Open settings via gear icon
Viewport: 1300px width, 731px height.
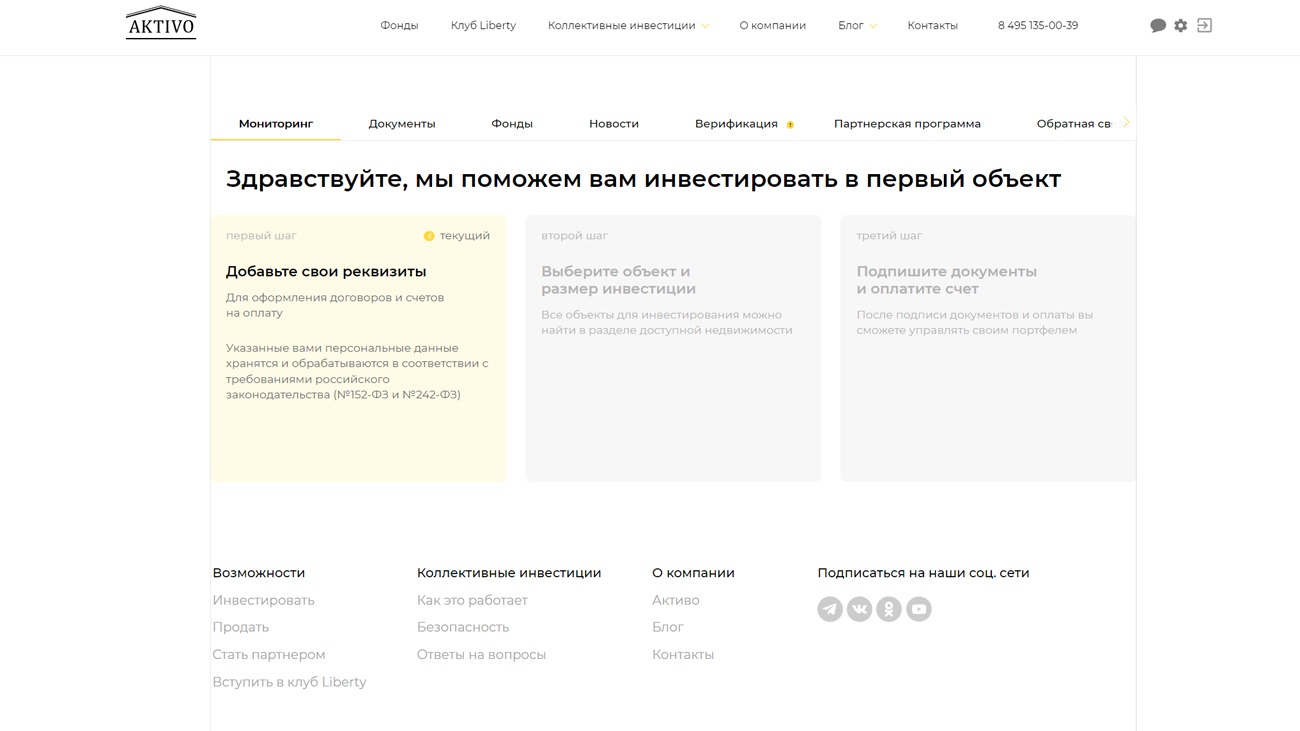pos(1181,26)
